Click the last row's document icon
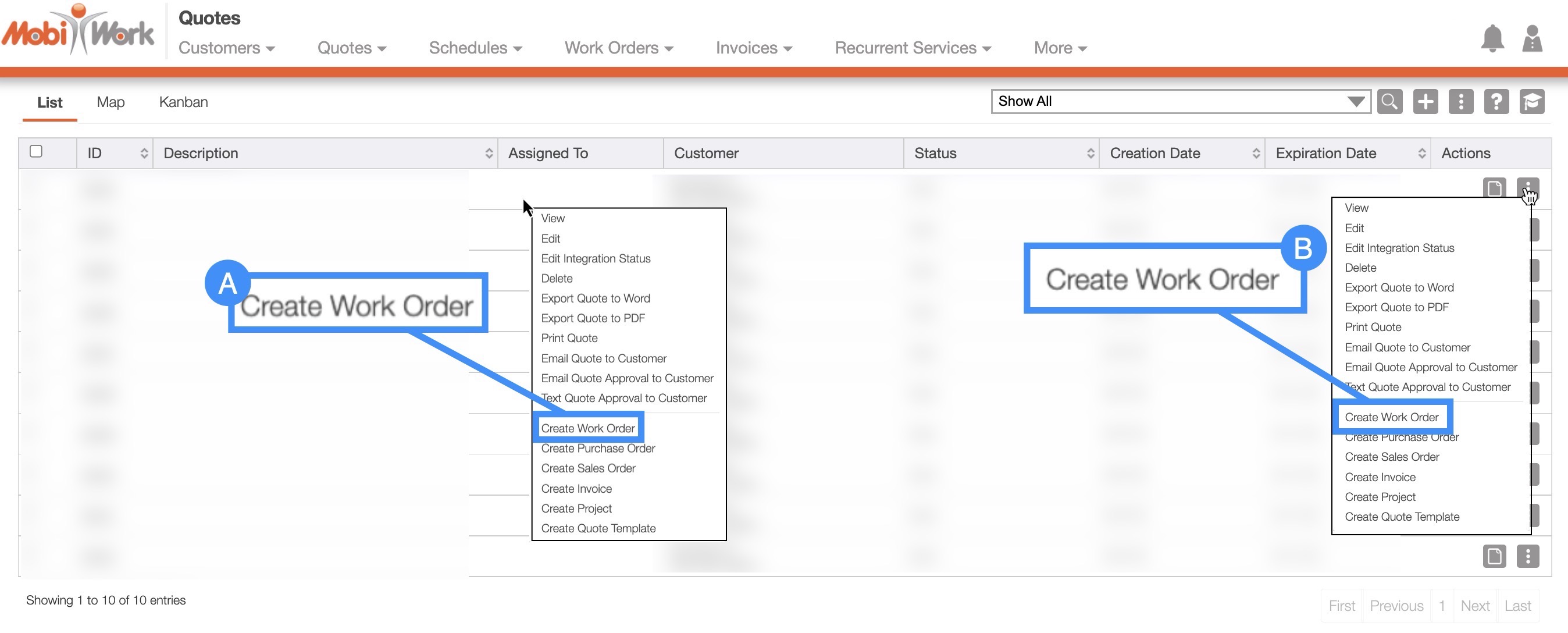The width and height of the screenshot is (1568, 633). point(1494,556)
